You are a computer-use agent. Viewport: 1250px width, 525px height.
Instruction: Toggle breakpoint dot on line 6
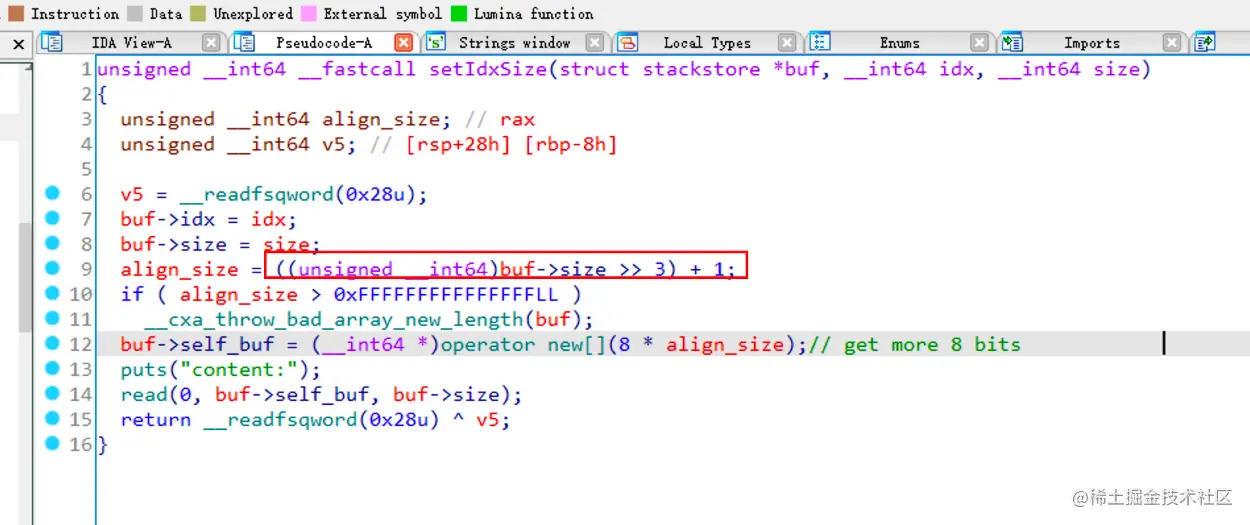click(x=52, y=194)
